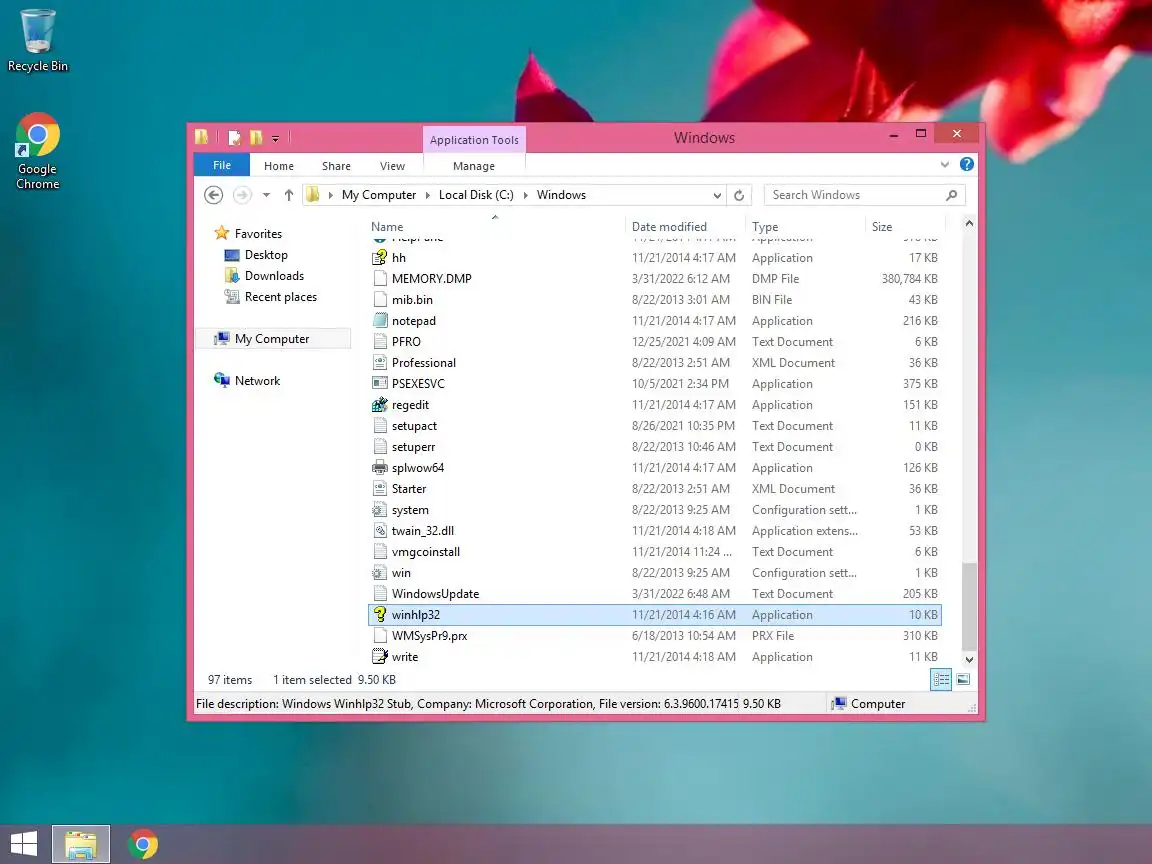Select the Starter XML document
This screenshot has height=864, width=1152.
(655, 489)
